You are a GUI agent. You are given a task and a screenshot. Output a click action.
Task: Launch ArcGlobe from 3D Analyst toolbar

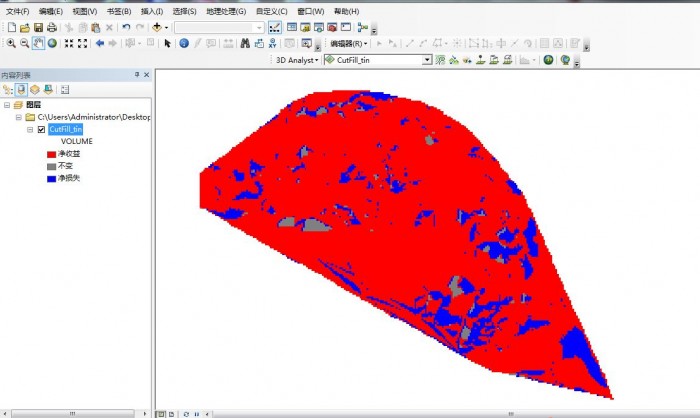565,60
